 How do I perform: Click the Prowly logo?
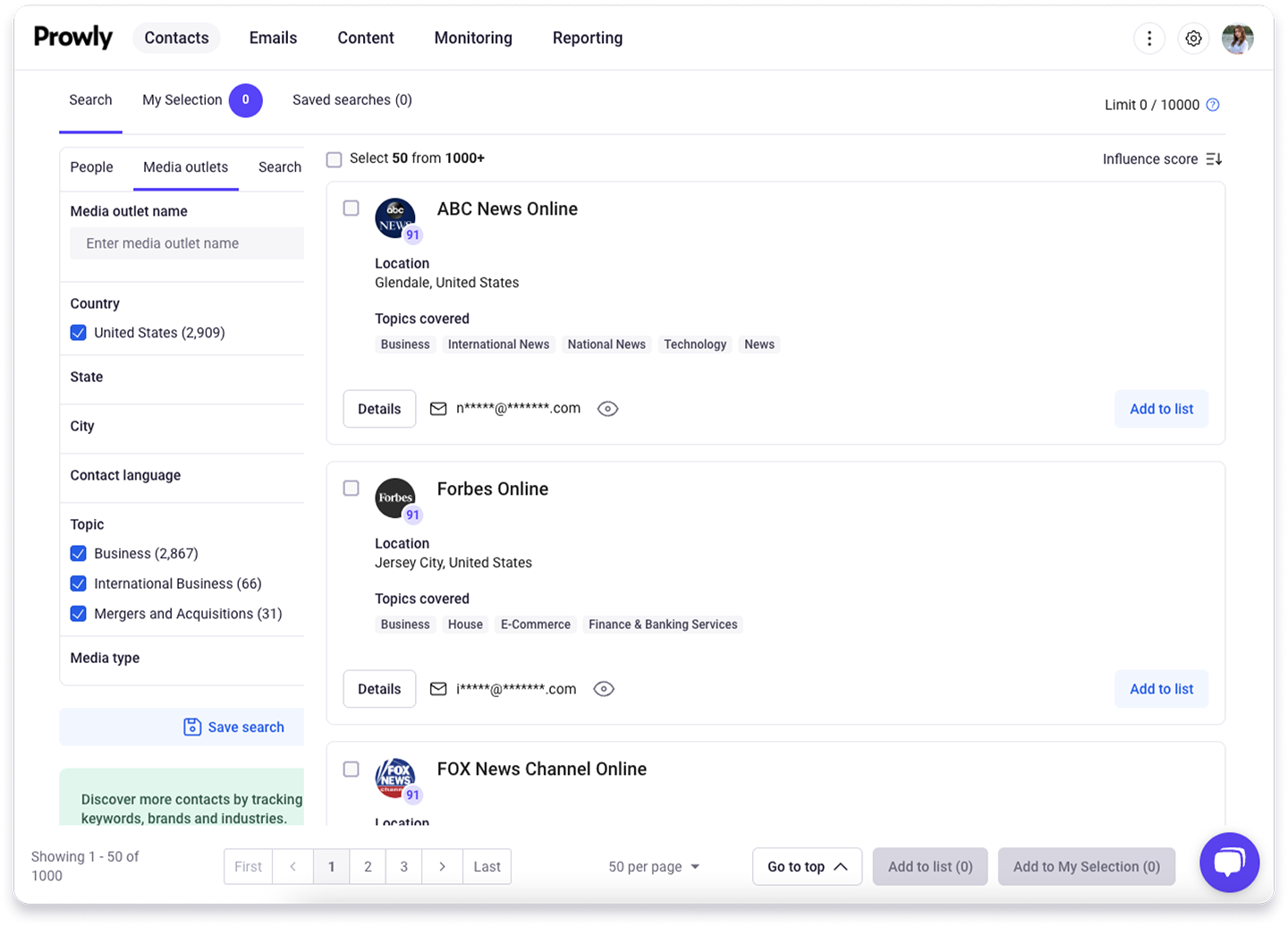[x=73, y=38]
